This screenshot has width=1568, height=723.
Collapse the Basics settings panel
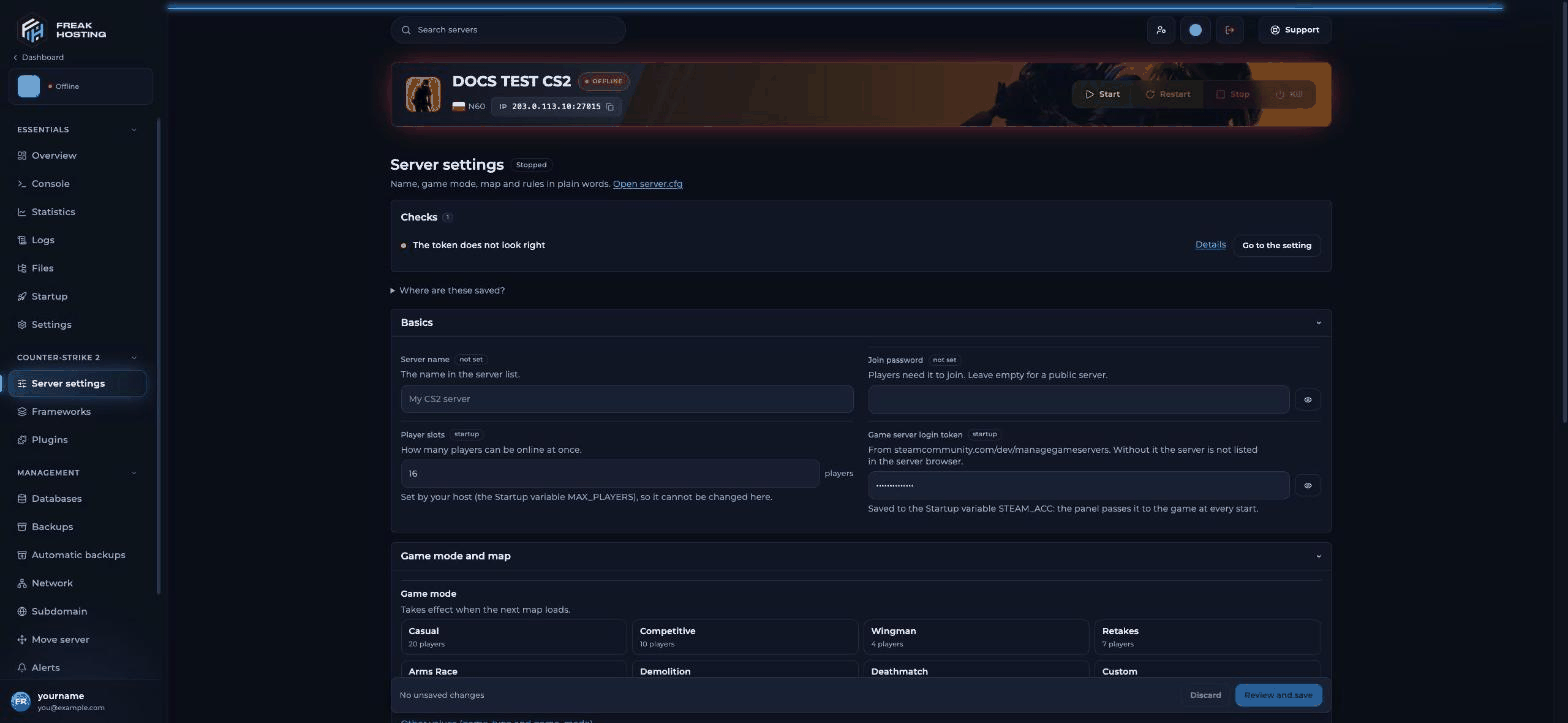point(1318,323)
